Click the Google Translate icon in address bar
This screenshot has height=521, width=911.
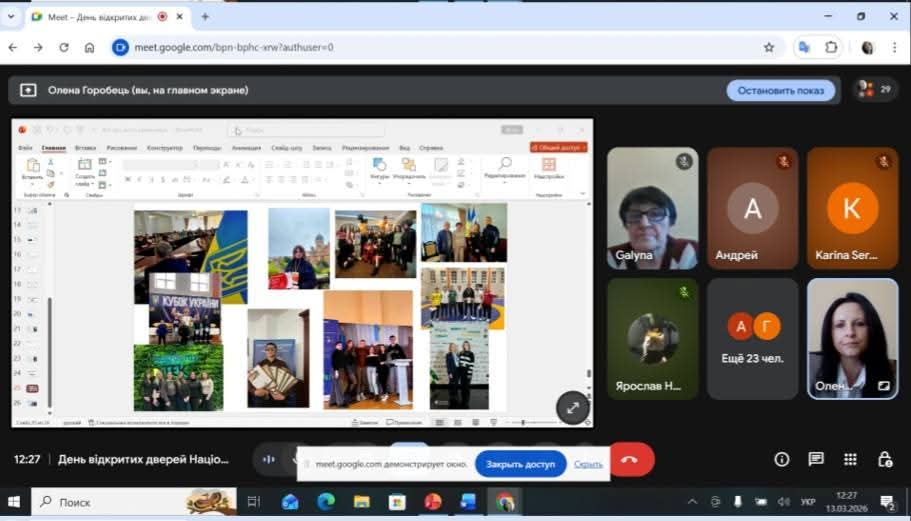[x=803, y=47]
